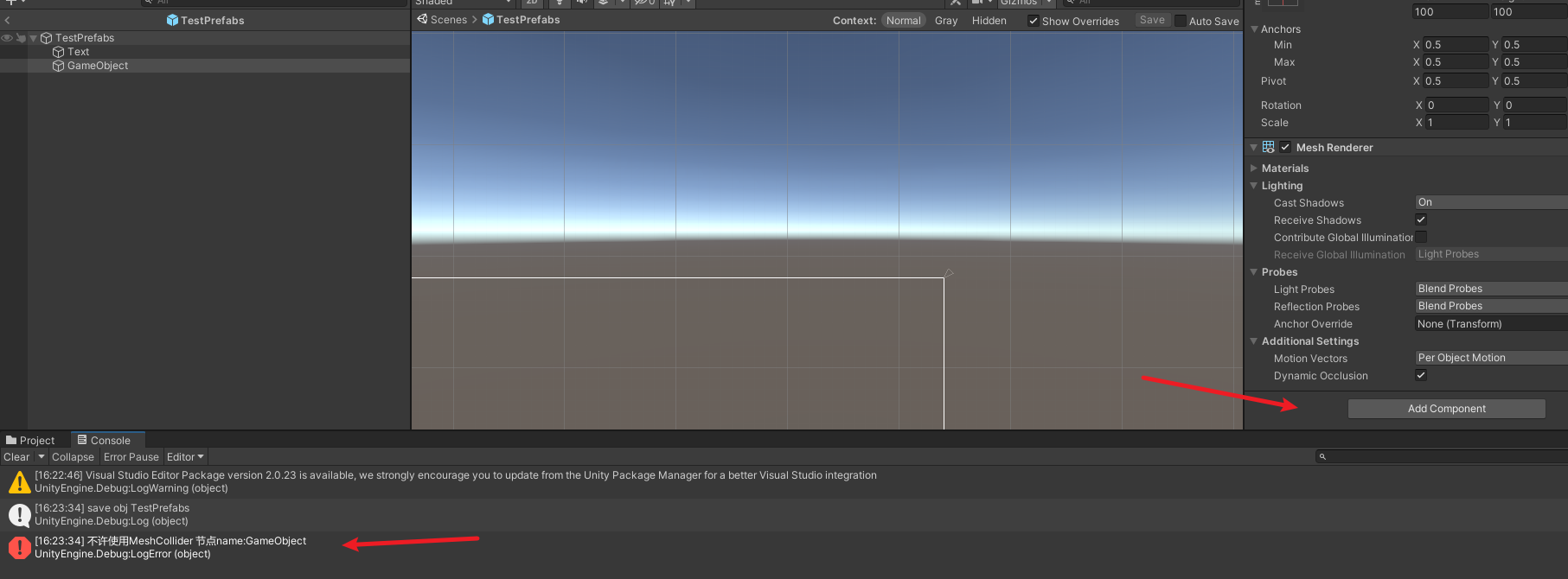
Task: Toggle the picking hand icon for TestPrefabs
Action: [21, 38]
